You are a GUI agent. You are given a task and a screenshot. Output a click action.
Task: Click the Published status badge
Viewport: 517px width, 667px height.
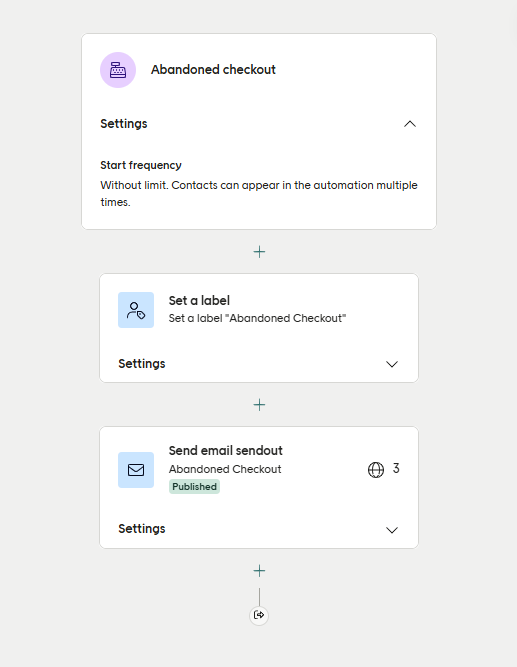pyautogui.click(x=194, y=487)
